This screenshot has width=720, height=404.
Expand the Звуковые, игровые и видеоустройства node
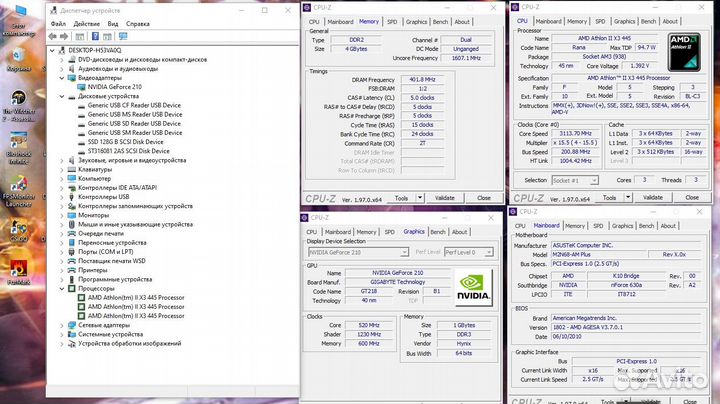(x=62, y=160)
